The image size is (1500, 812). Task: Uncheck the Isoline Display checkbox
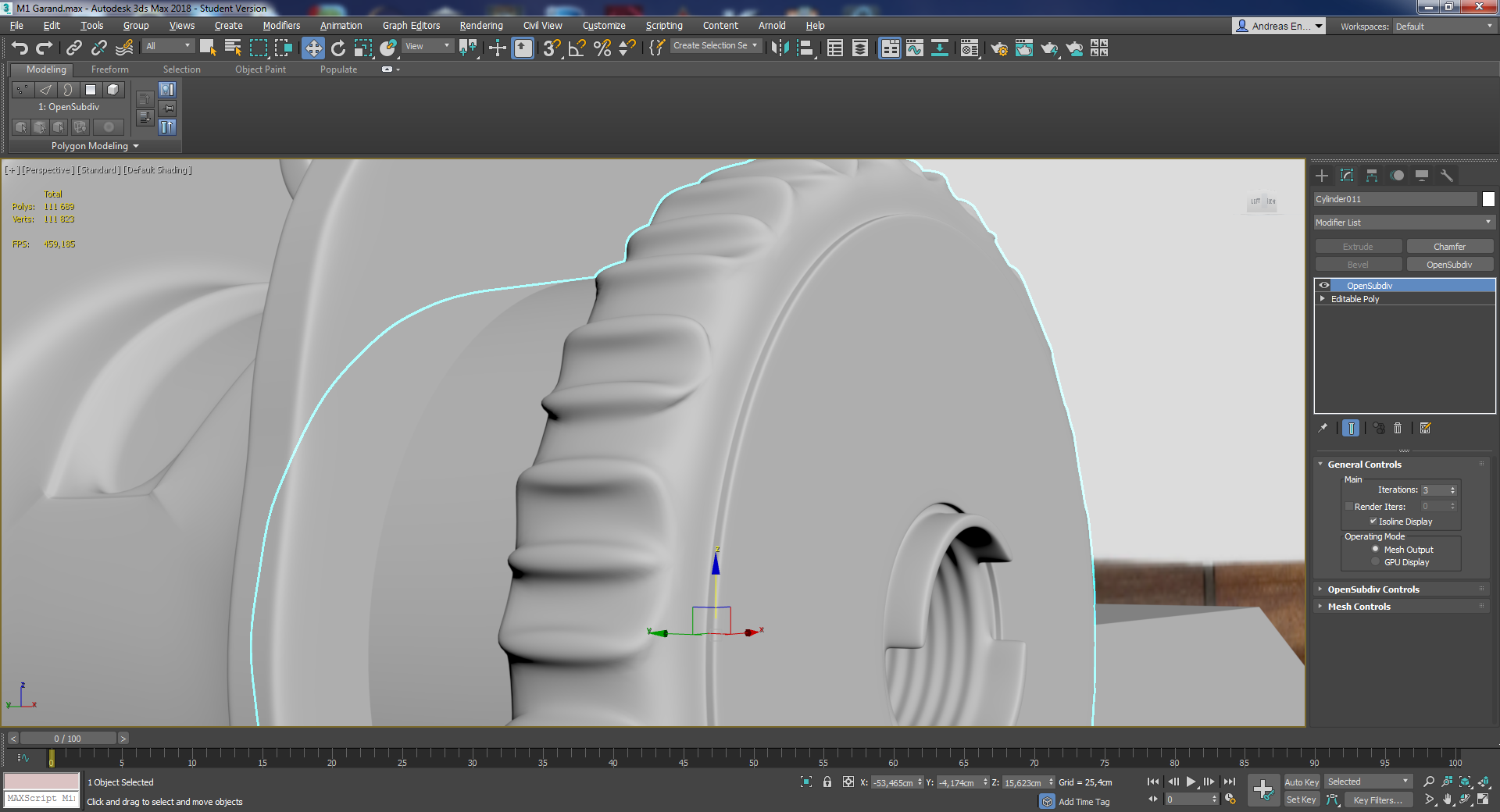point(1373,522)
